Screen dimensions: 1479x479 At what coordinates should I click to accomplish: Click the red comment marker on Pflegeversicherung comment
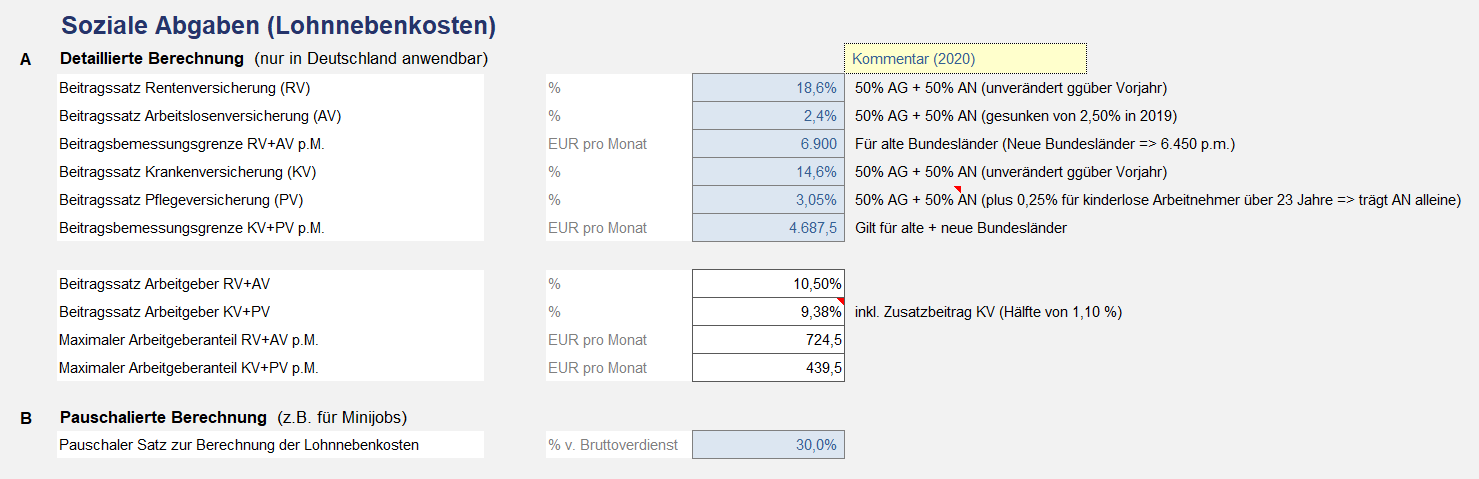pos(957,189)
